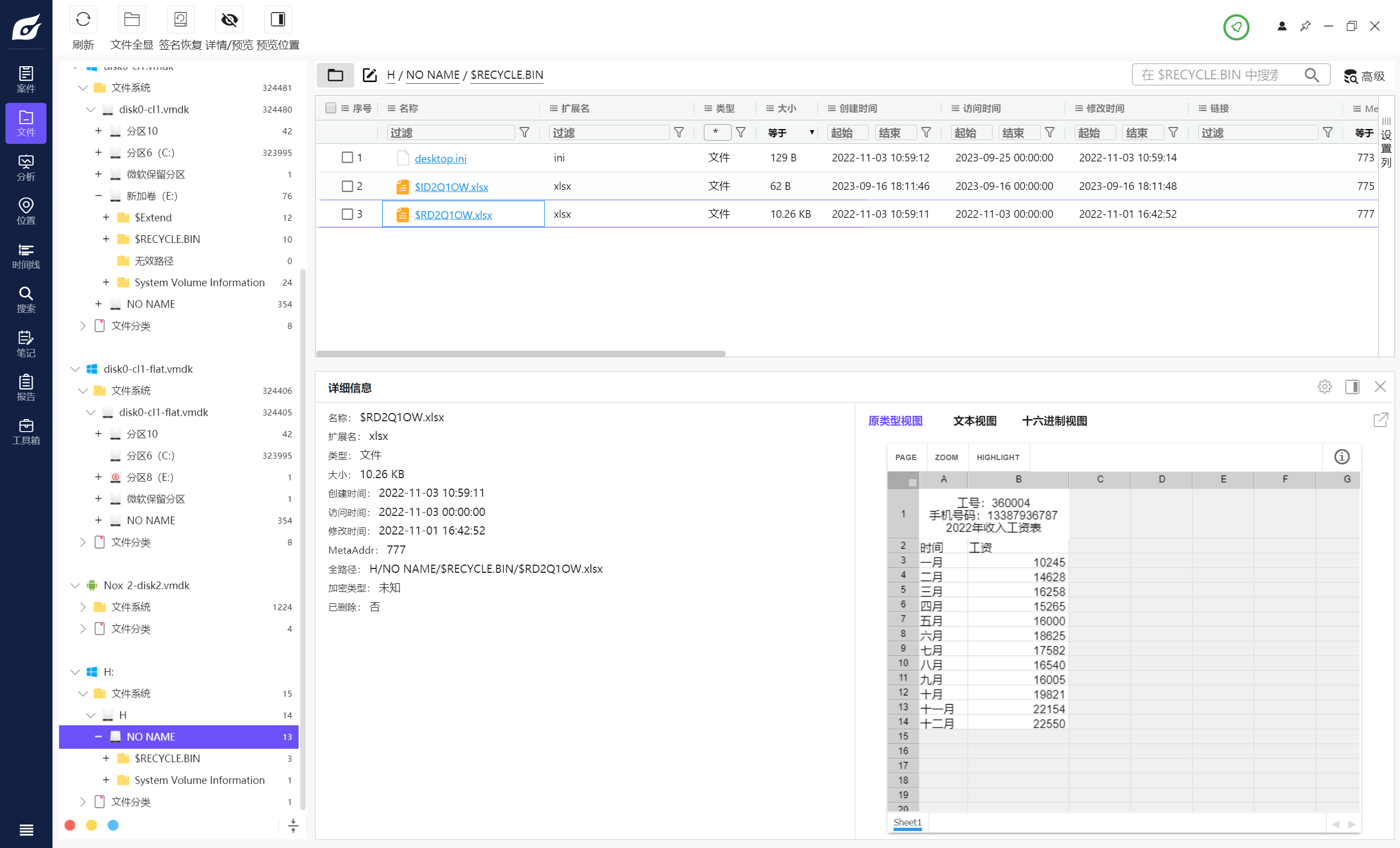Open the 笔记 sidebar section
Viewport: 1400px width, 848px height.
point(26,344)
